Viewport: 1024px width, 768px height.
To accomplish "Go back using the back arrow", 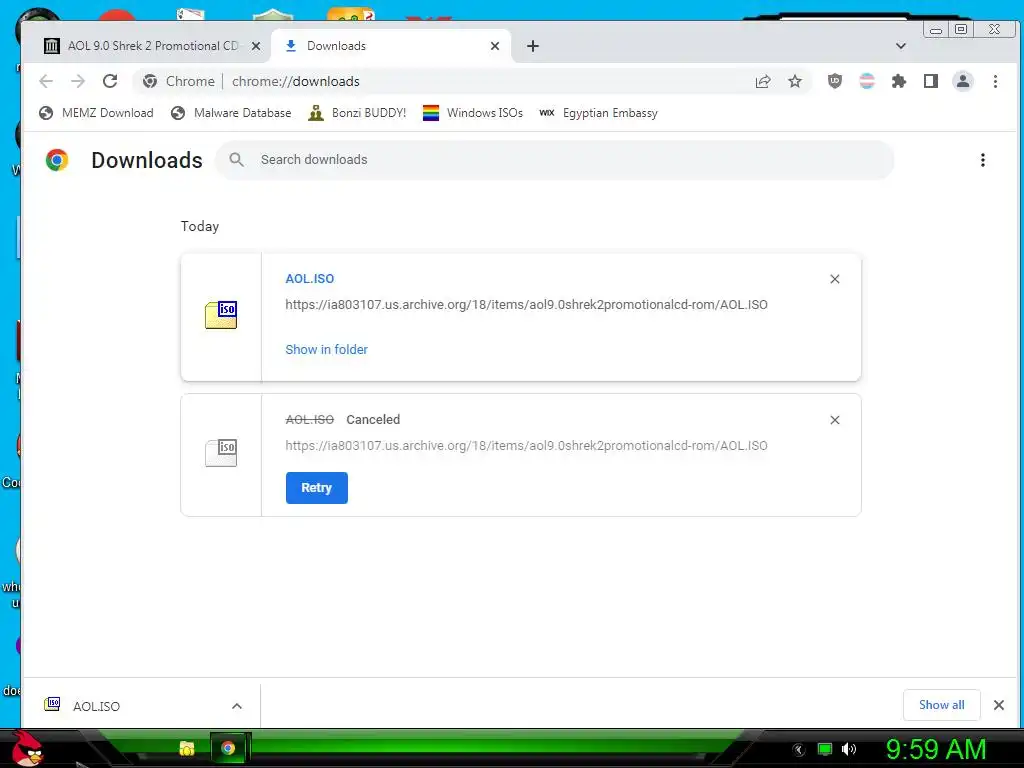I will coord(46,81).
